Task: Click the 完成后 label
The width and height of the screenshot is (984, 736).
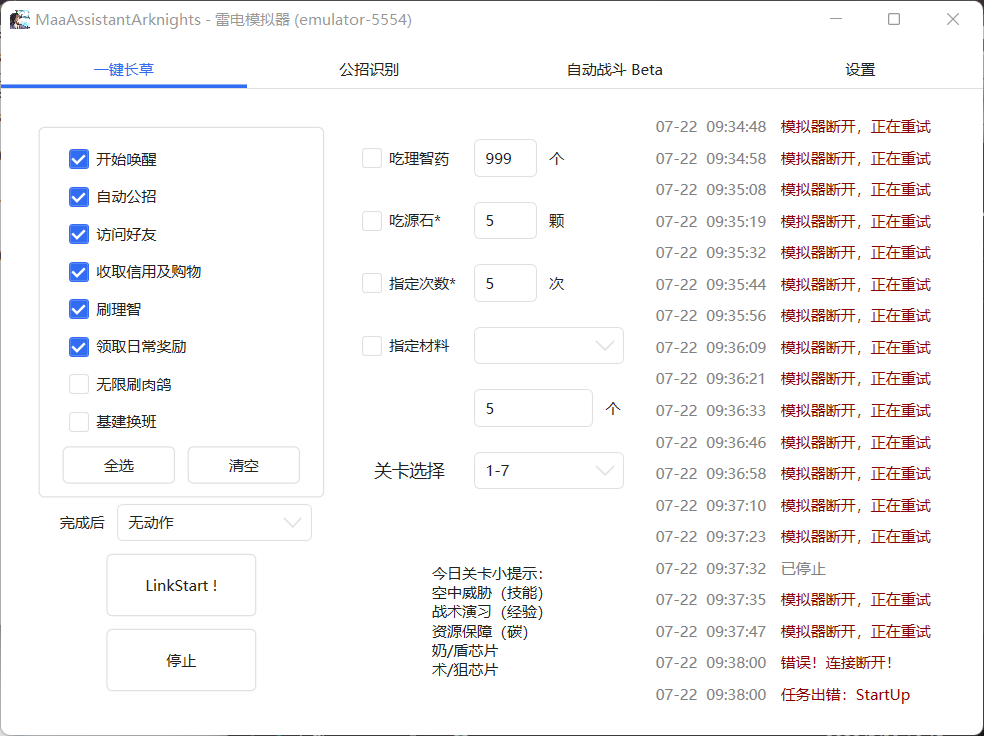Action: (82, 523)
